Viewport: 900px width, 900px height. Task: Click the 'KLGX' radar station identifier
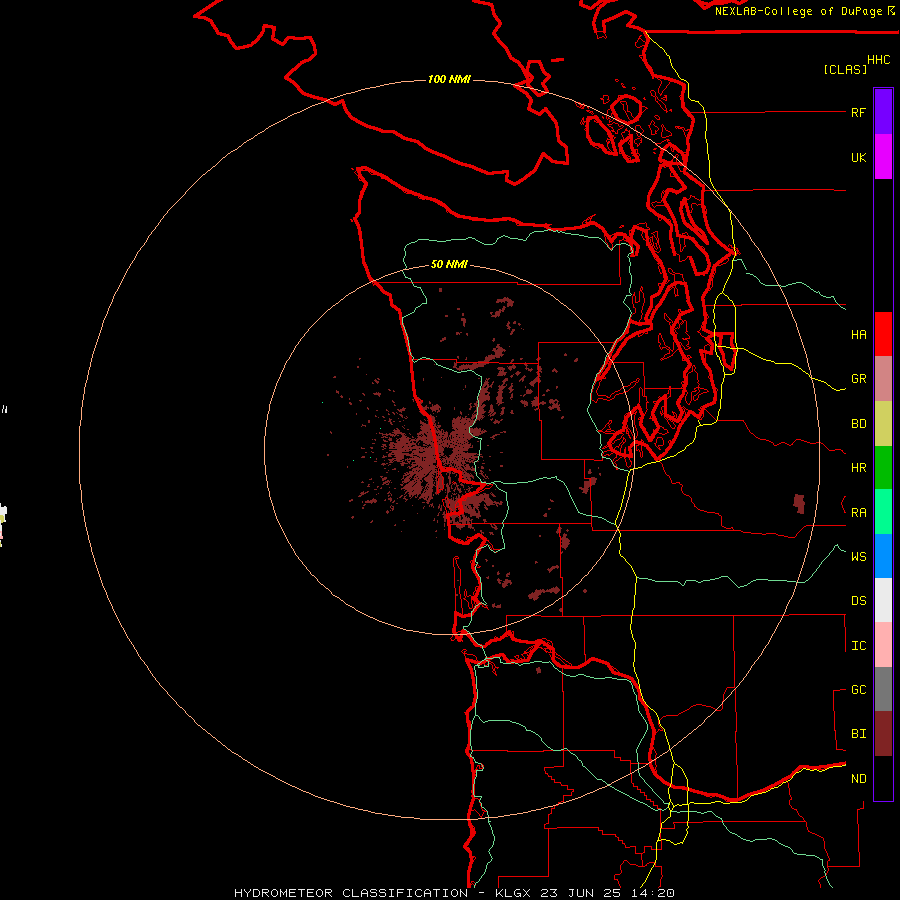513,893
